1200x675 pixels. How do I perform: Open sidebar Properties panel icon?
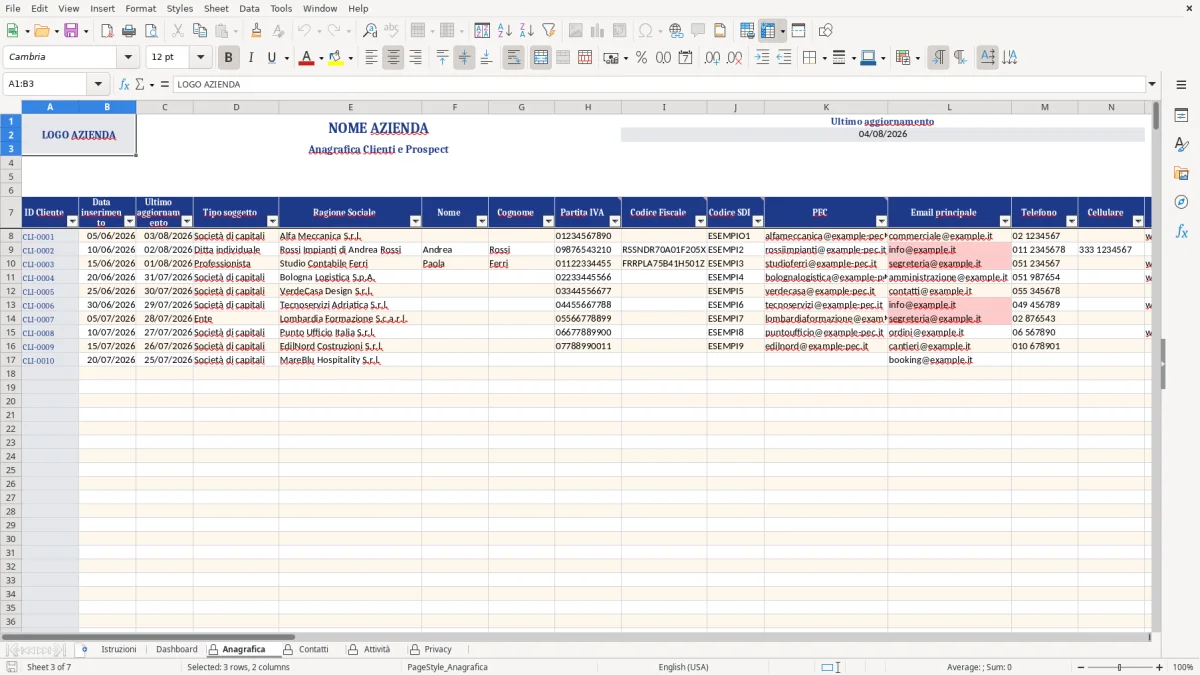click(1181, 115)
